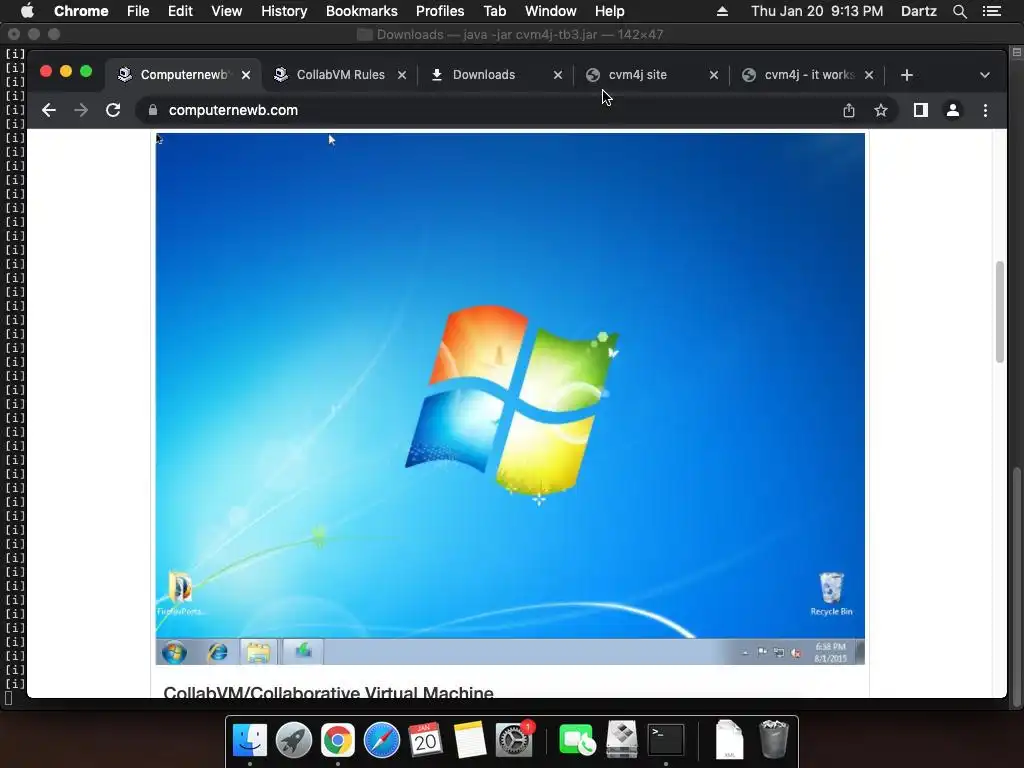
Task: Open Windows Explorer folder in VM taskbar
Action: 258,652
